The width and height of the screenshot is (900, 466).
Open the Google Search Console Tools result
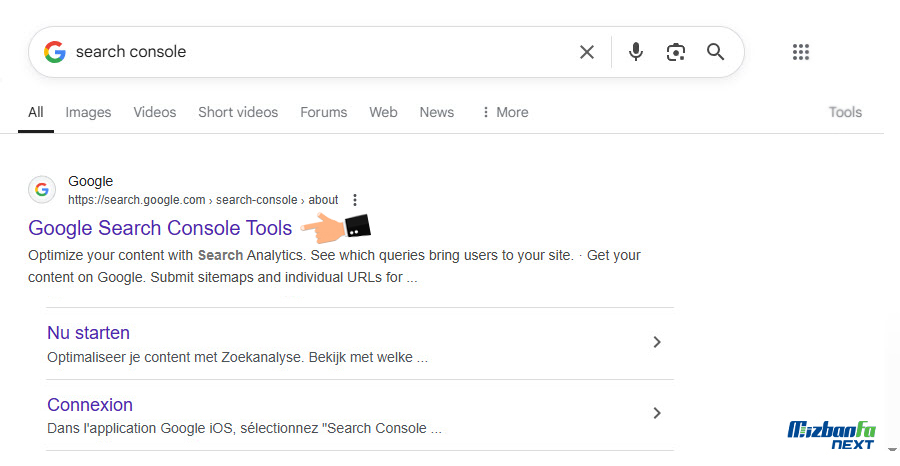160,228
